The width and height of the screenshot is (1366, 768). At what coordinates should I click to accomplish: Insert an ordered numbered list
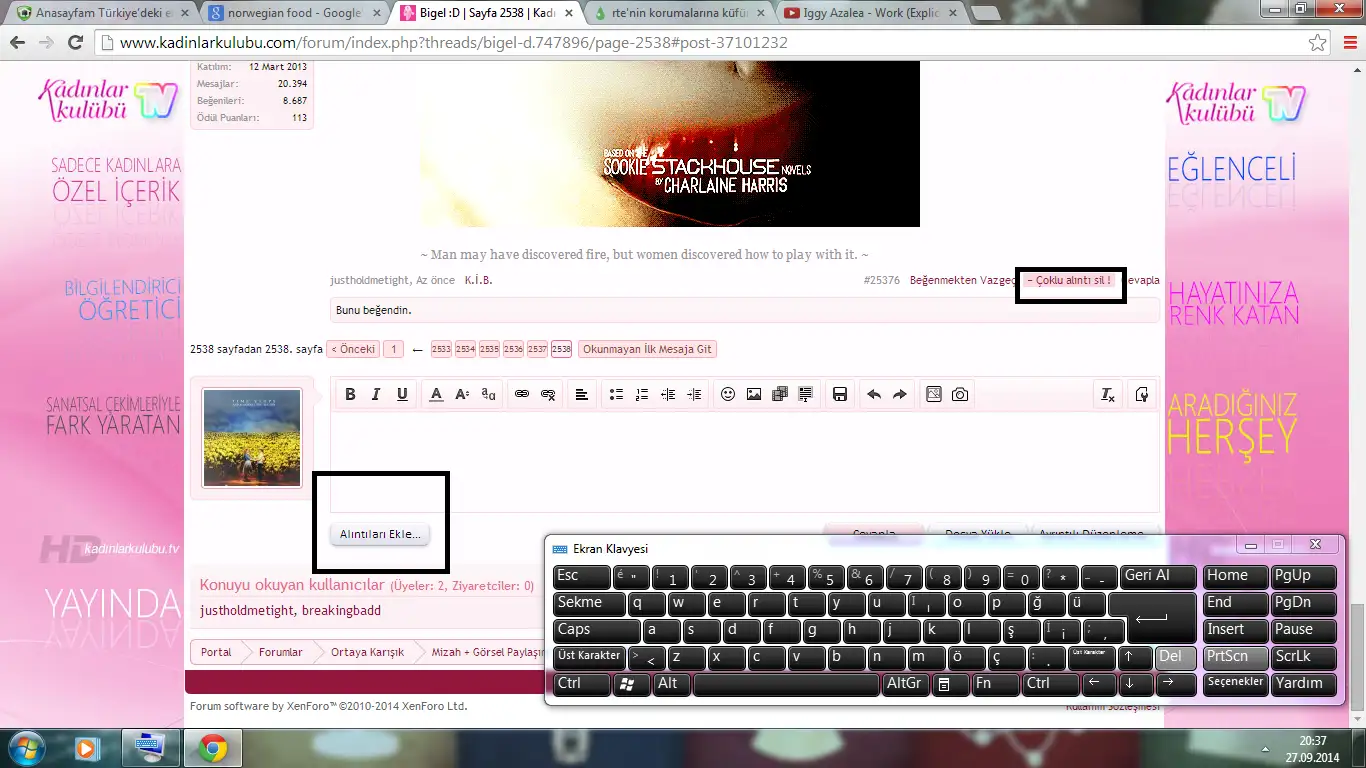(x=642, y=395)
